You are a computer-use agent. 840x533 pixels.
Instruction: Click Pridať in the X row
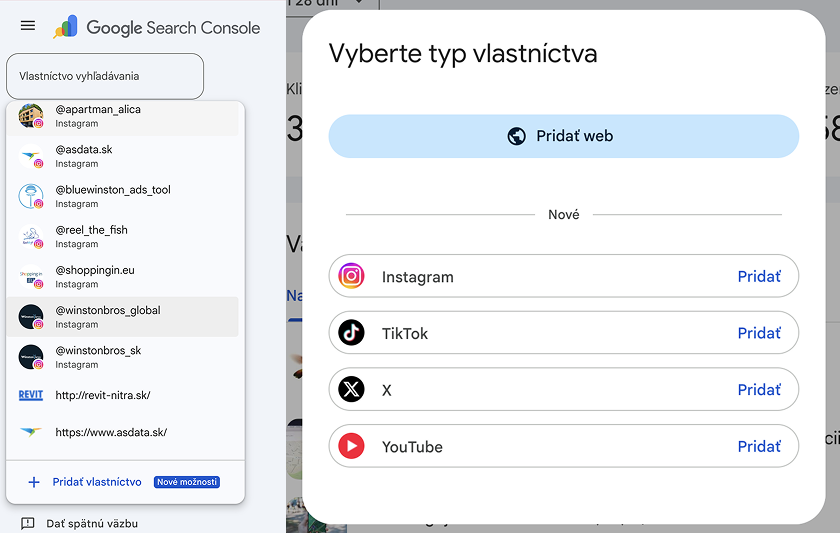759,389
